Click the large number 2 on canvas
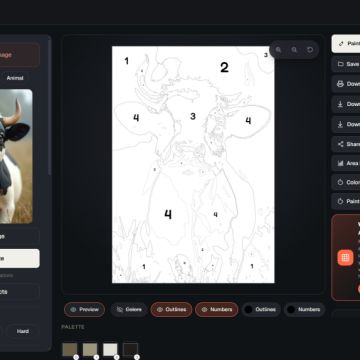Screen dimensions: 360x360 (x=224, y=68)
